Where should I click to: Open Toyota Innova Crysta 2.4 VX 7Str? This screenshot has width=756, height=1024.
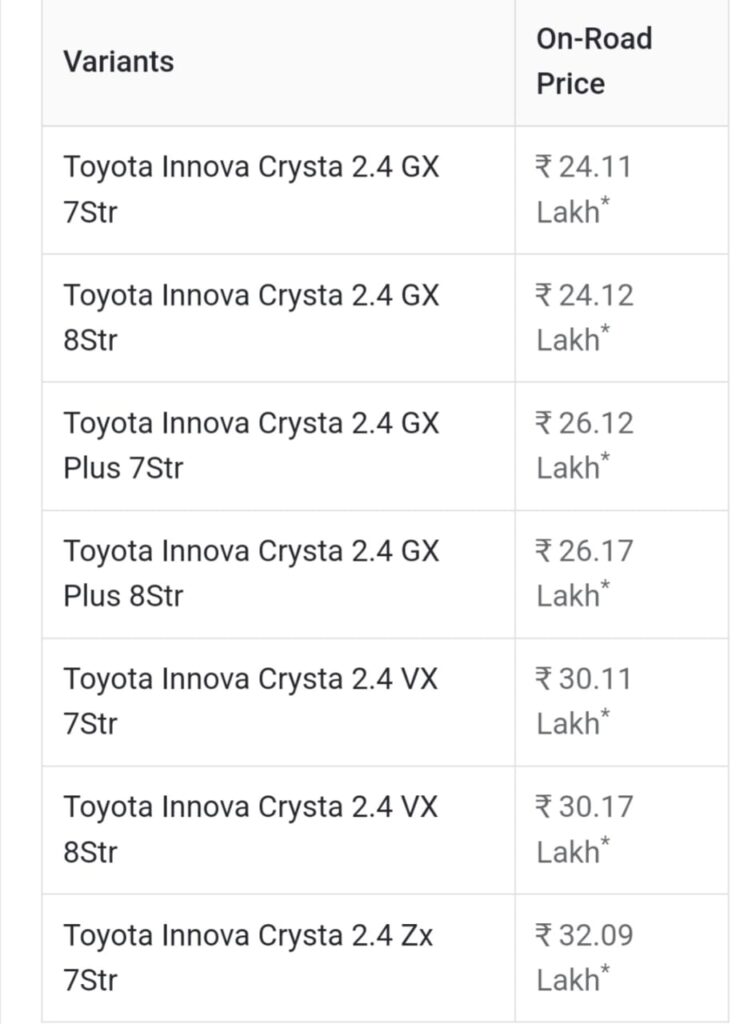251,701
